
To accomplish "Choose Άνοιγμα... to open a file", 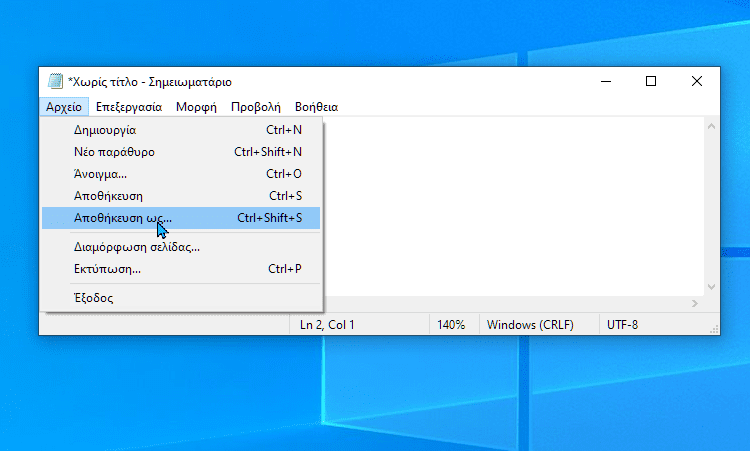I will click(x=181, y=174).
